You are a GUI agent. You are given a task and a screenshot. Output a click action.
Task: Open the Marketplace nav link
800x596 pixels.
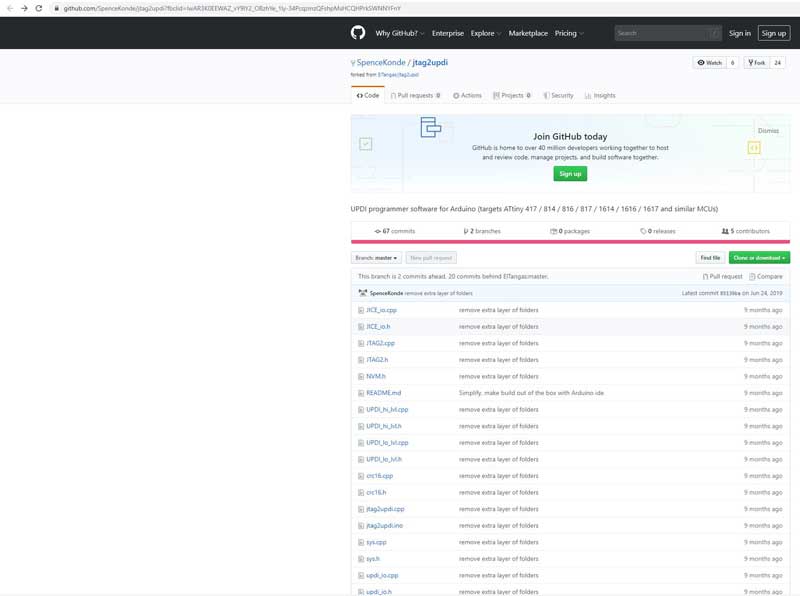(528, 33)
